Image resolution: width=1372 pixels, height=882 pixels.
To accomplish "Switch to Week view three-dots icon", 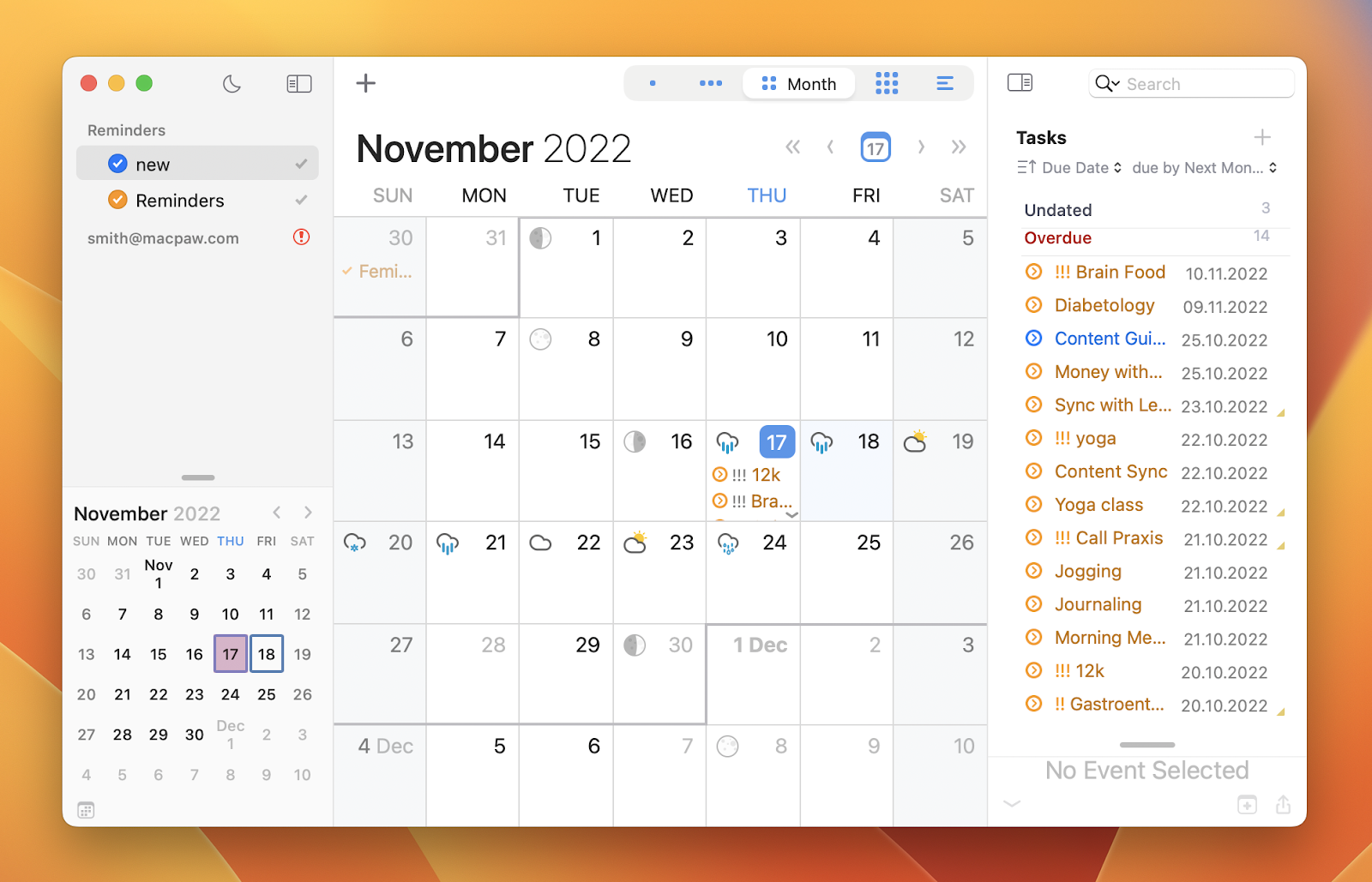I will tap(711, 84).
